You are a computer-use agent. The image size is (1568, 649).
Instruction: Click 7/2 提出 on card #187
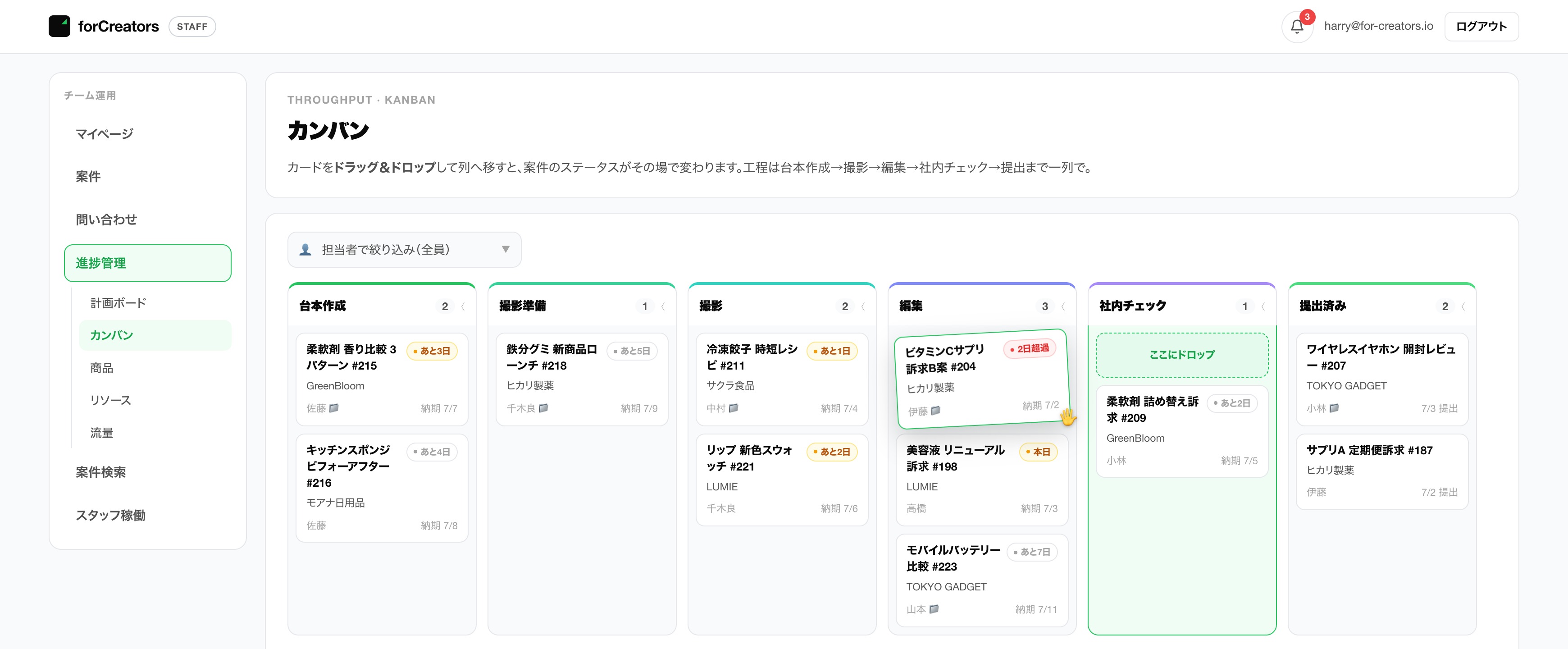(x=1439, y=492)
